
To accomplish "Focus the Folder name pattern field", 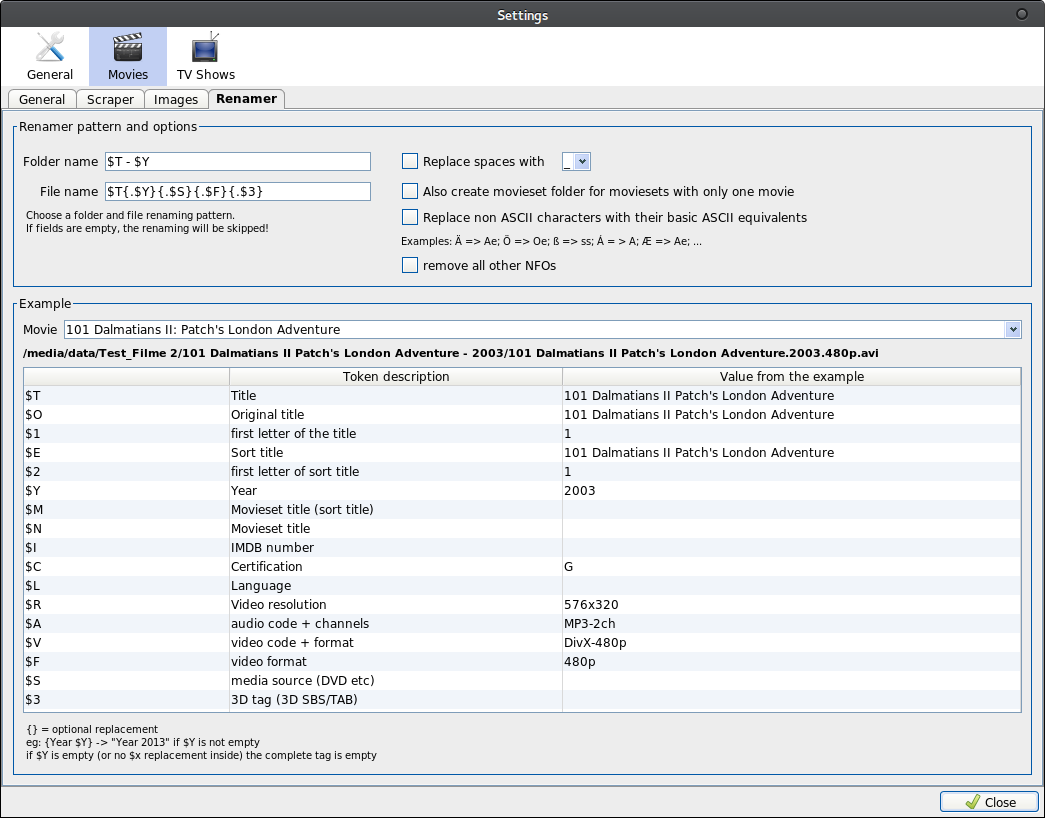I will (237, 161).
